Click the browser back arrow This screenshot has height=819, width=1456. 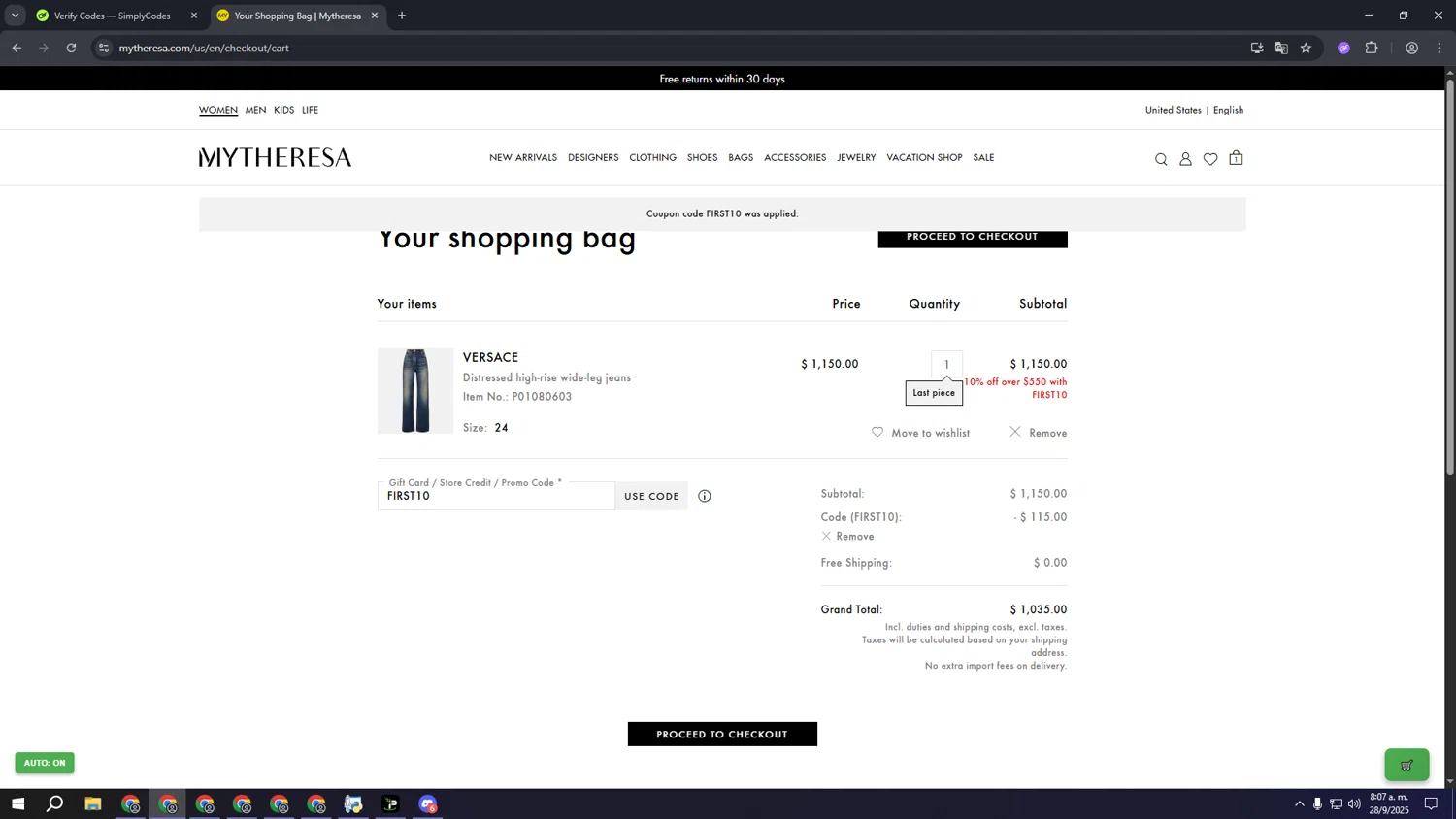pyautogui.click(x=17, y=48)
